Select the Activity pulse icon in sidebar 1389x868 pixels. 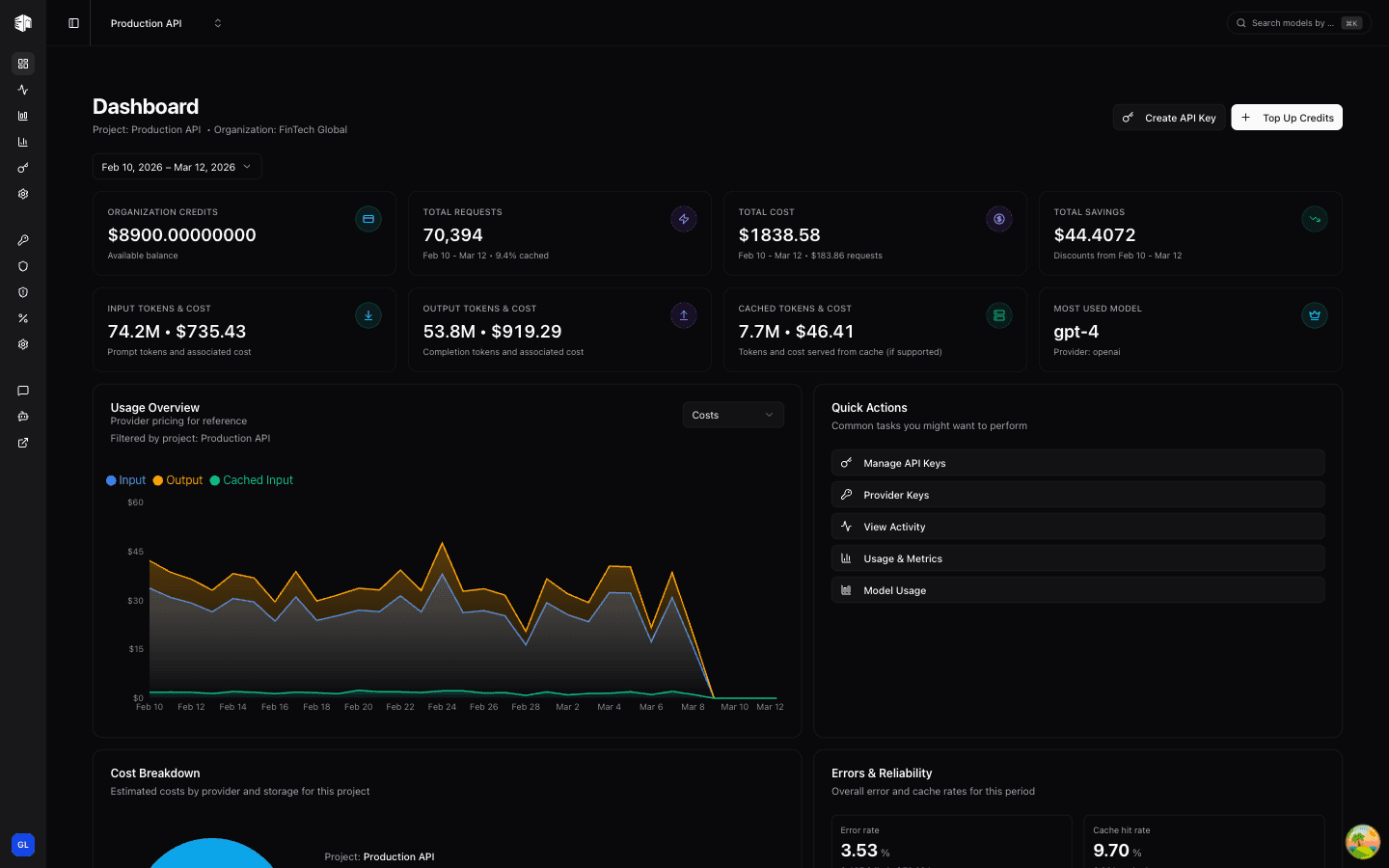point(23,89)
